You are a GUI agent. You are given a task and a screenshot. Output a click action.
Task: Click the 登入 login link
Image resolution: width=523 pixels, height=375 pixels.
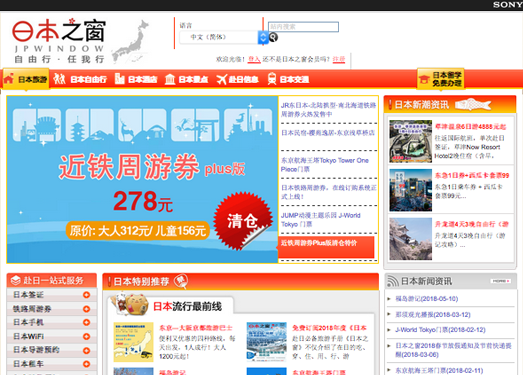point(254,59)
